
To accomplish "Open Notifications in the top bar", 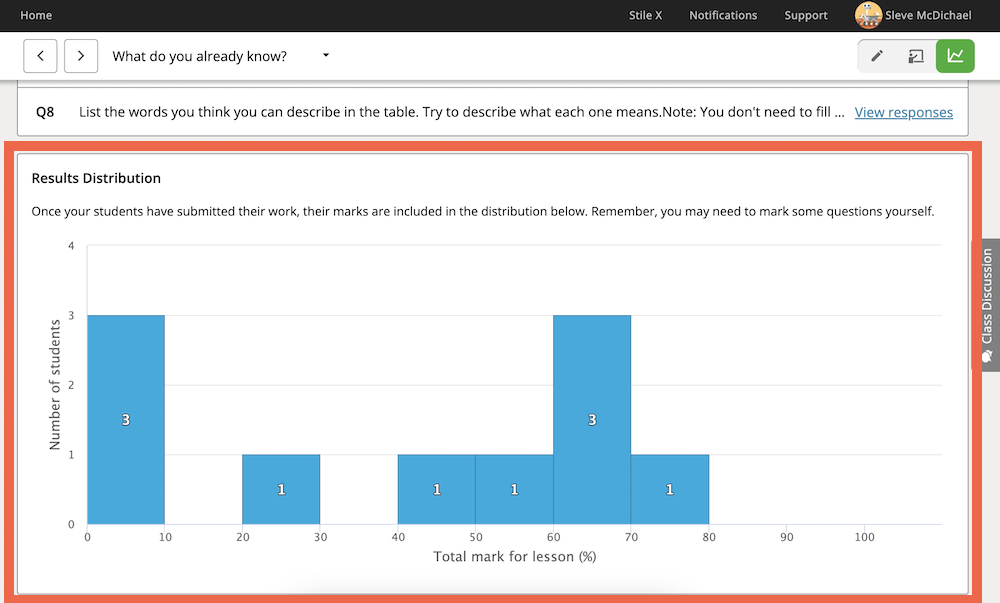I will 723,15.
